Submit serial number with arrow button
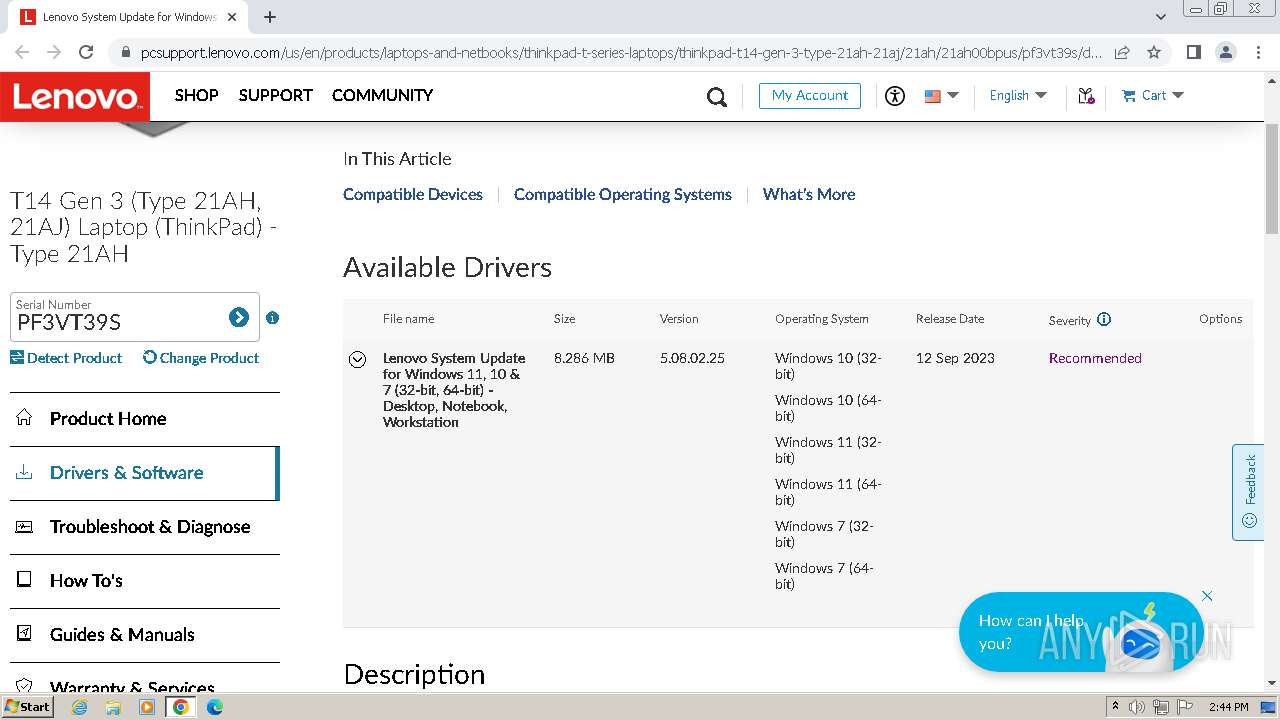Viewport: 1280px width, 720px height. tap(239, 317)
